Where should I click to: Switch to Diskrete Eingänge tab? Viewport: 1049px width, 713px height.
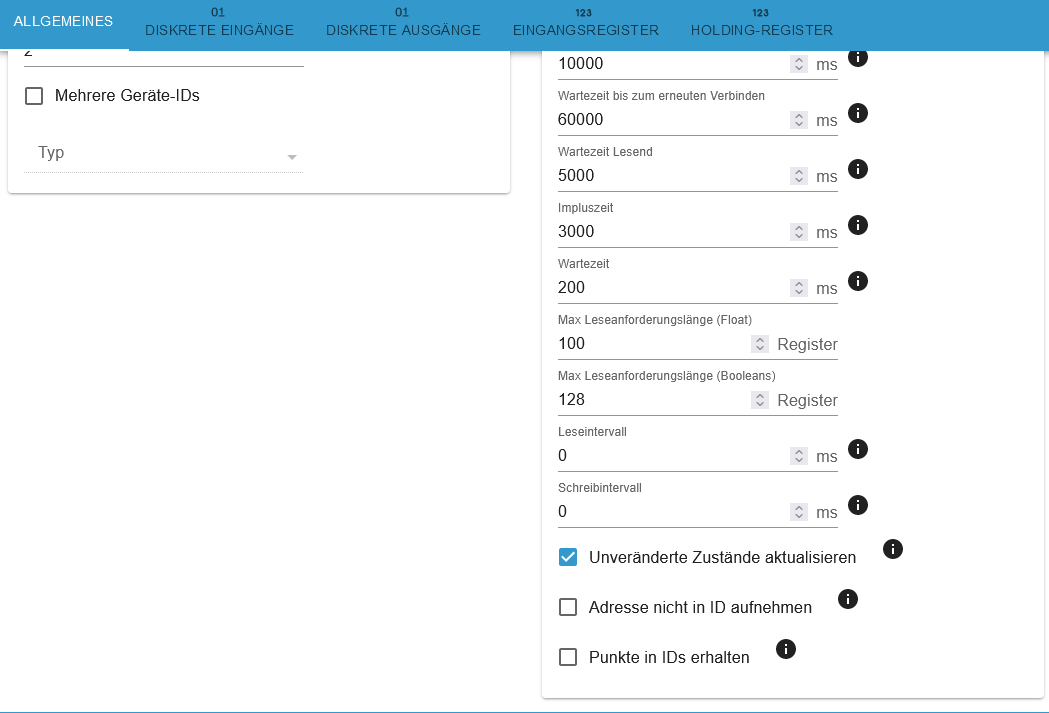pos(219,23)
